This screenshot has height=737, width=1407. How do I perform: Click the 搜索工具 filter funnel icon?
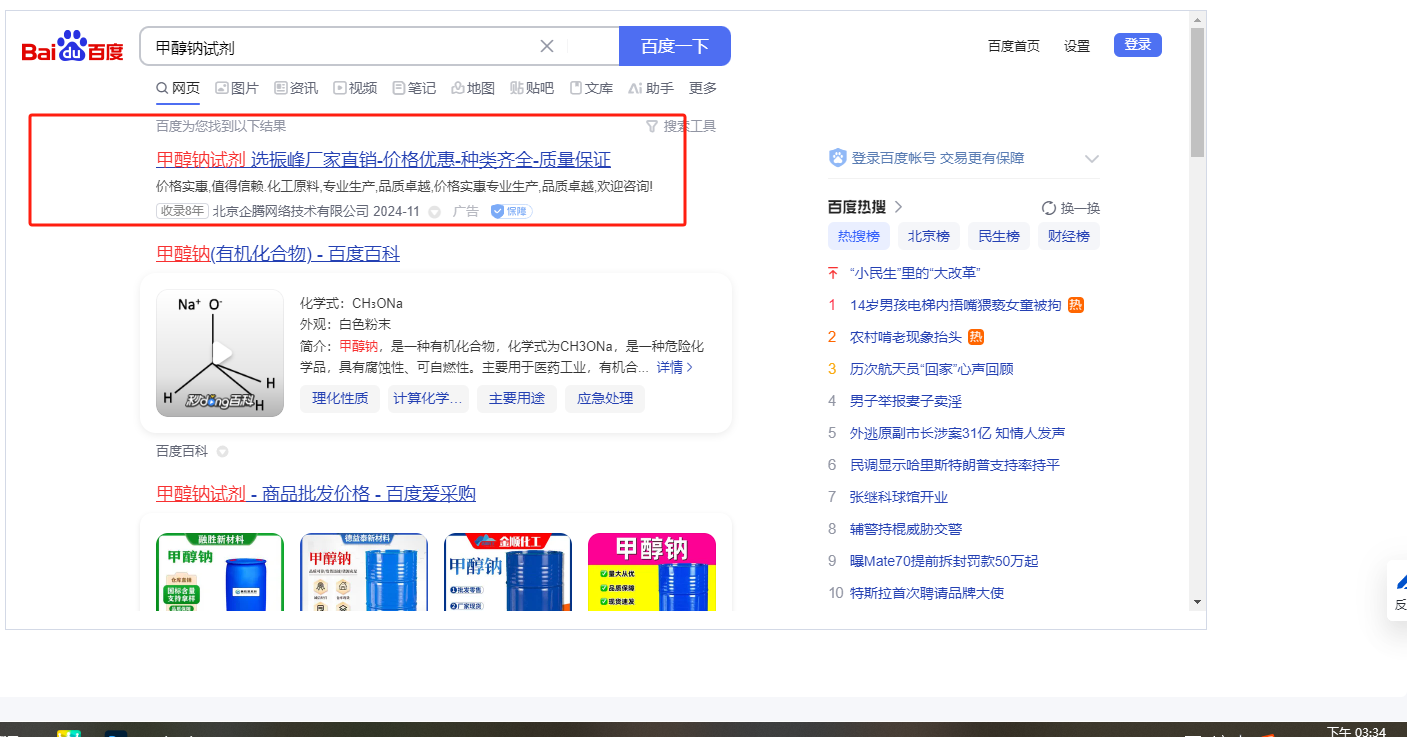coord(652,126)
